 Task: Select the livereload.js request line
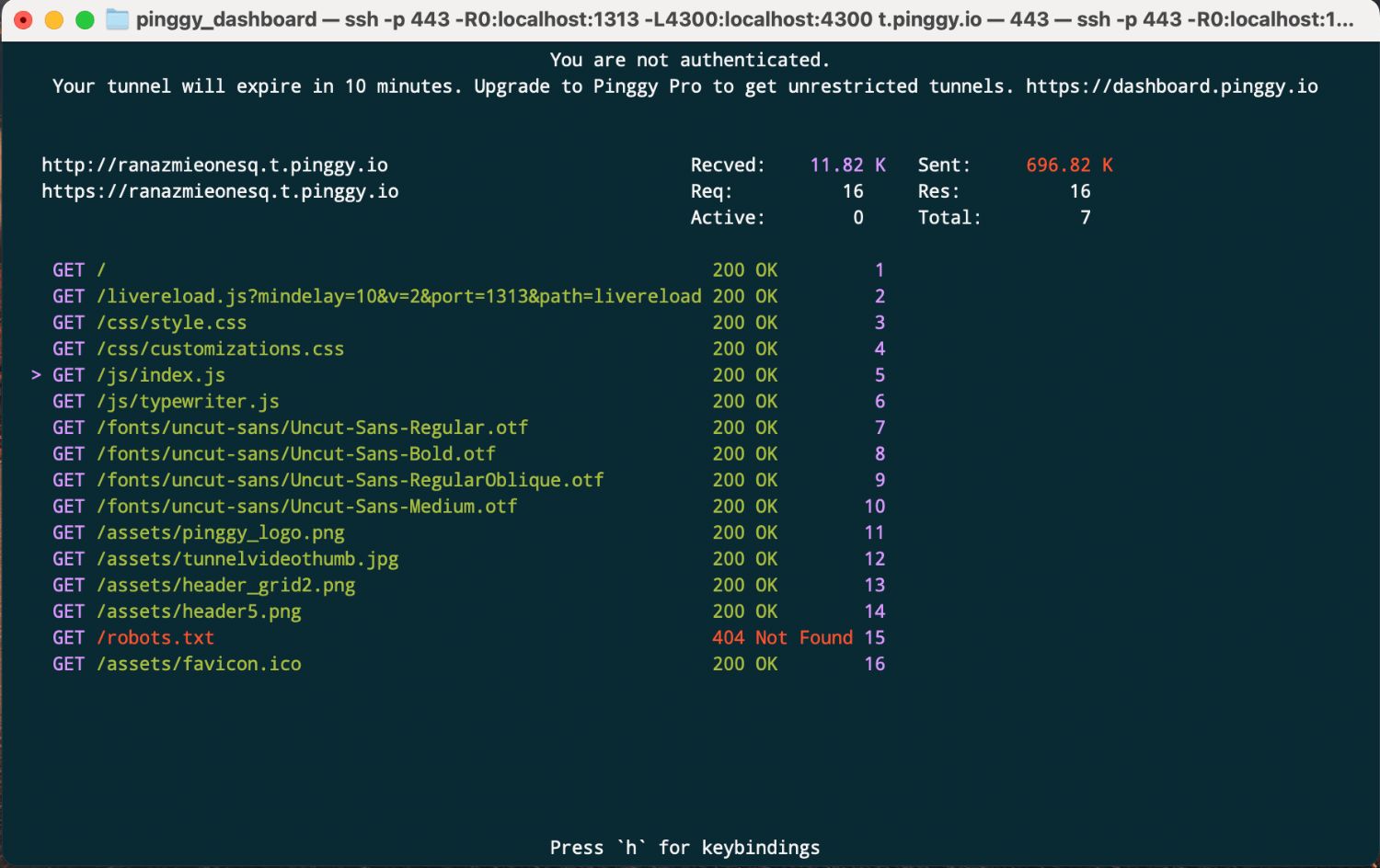pyautogui.click(x=368, y=296)
